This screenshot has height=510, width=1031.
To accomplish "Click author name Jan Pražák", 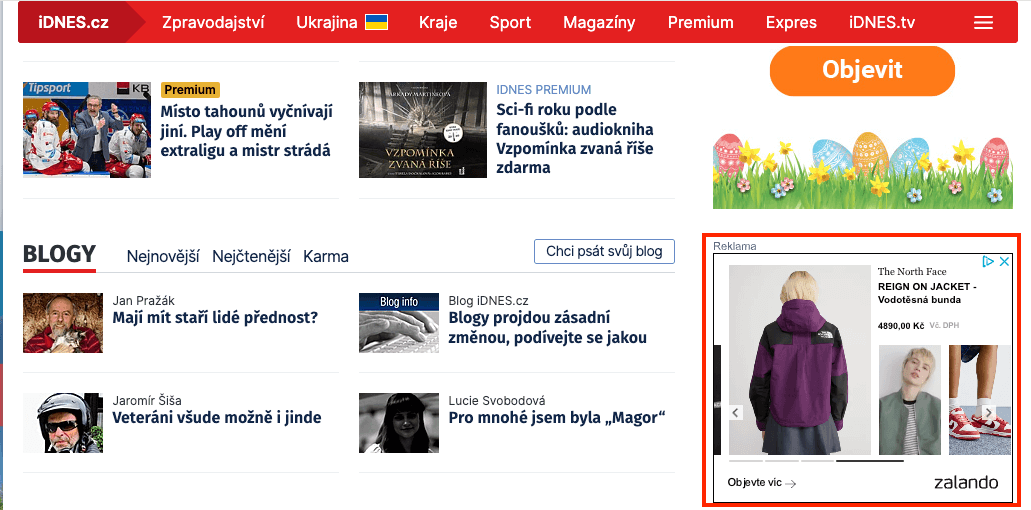I will 143,301.
